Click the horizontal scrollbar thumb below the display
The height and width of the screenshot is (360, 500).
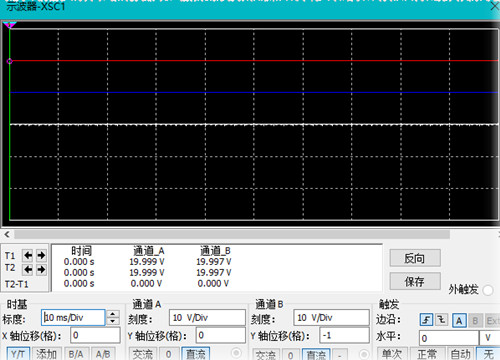(232, 234)
